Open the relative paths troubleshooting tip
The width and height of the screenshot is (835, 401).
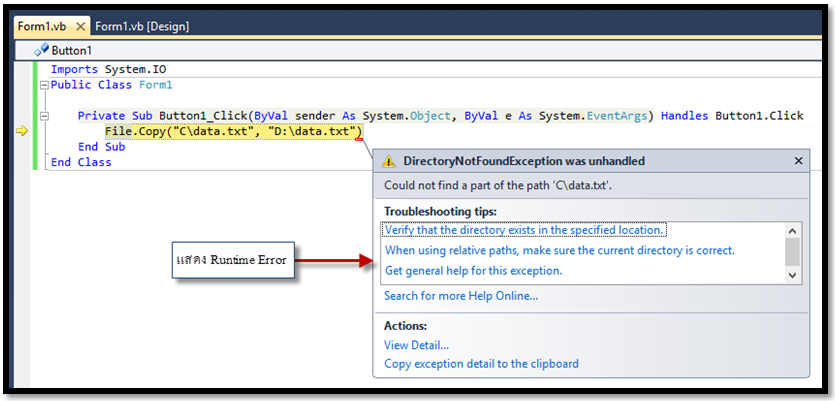[x=559, y=250]
